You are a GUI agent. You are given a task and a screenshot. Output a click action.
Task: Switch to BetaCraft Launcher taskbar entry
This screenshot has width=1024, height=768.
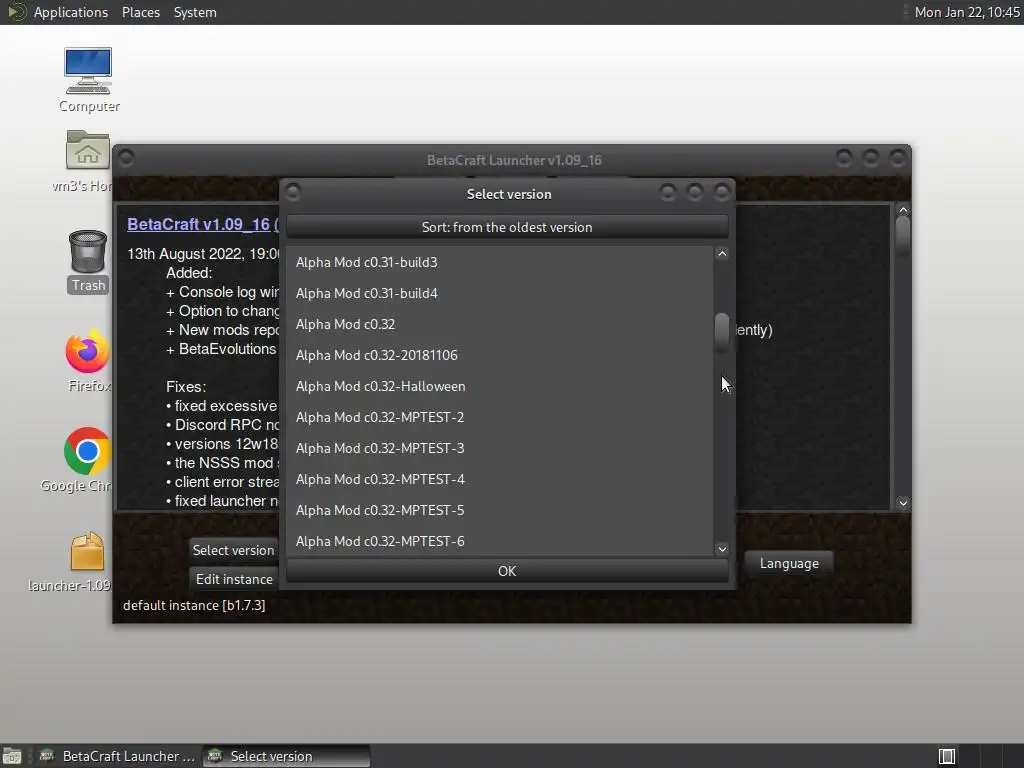click(x=118, y=756)
